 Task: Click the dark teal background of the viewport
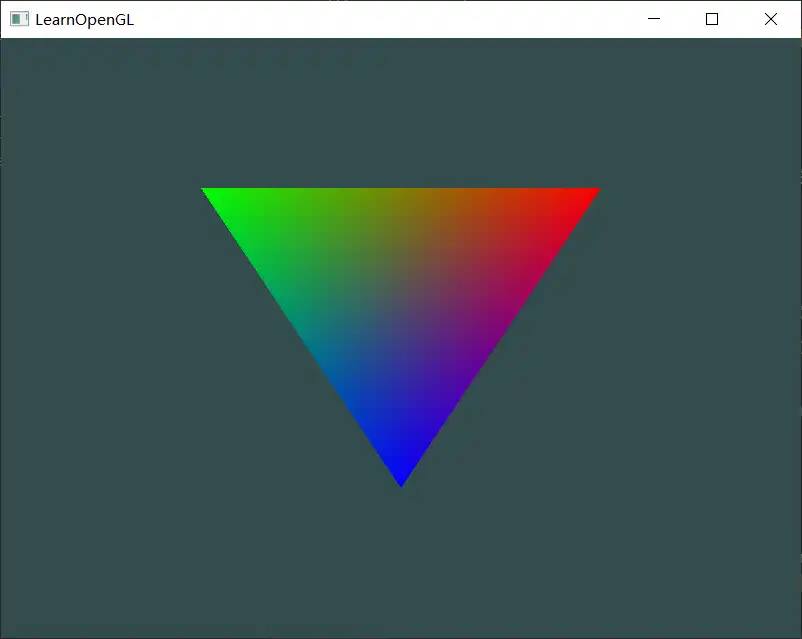tap(120, 550)
